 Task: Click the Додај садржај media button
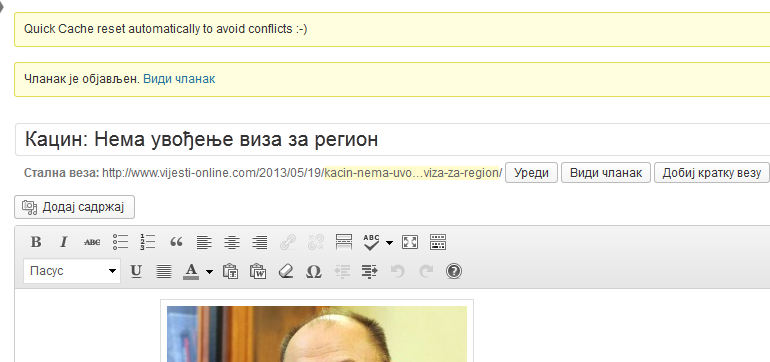coord(75,207)
